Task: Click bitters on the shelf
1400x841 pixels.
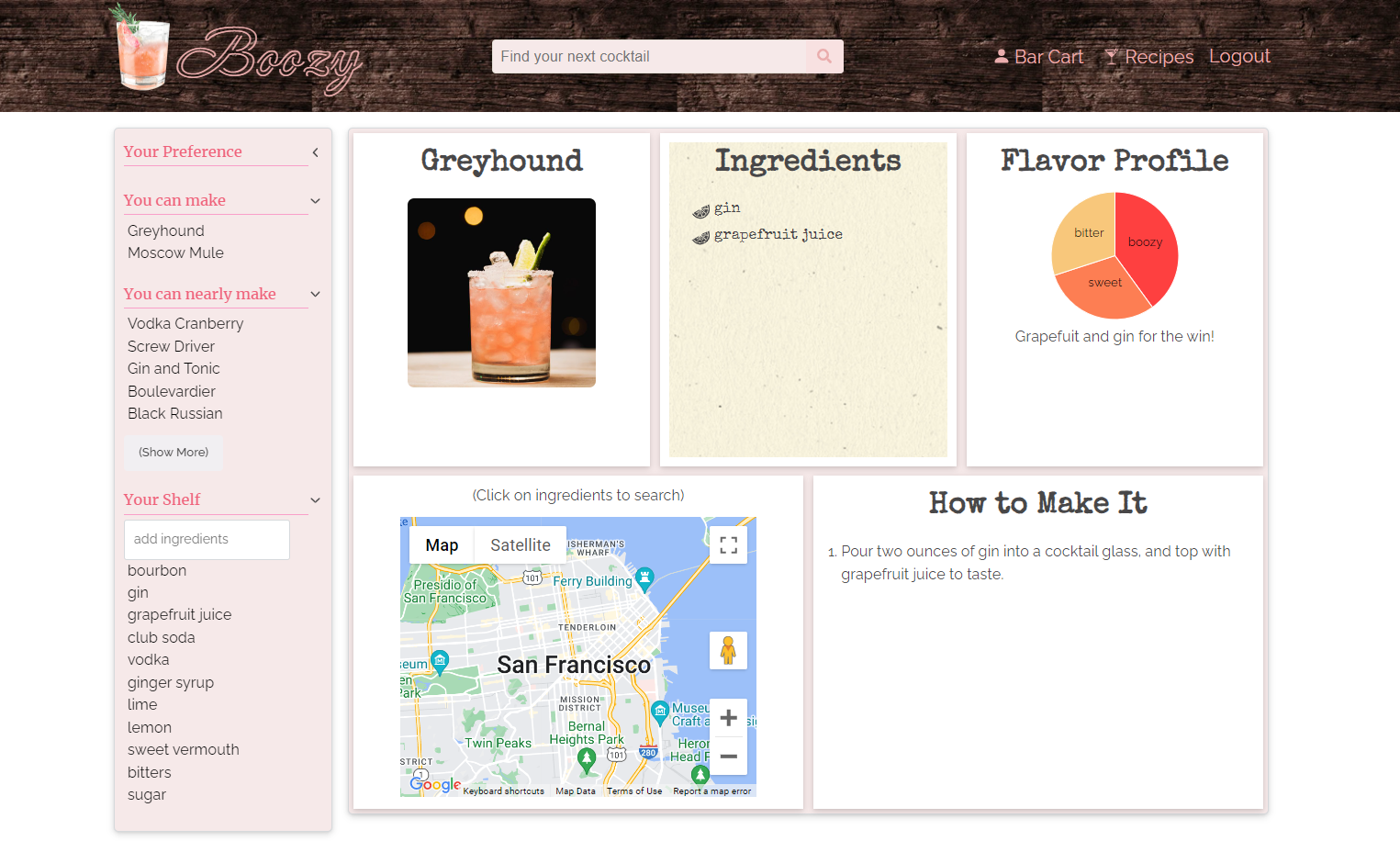Action: pyautogui.click(x=150, y=772)
